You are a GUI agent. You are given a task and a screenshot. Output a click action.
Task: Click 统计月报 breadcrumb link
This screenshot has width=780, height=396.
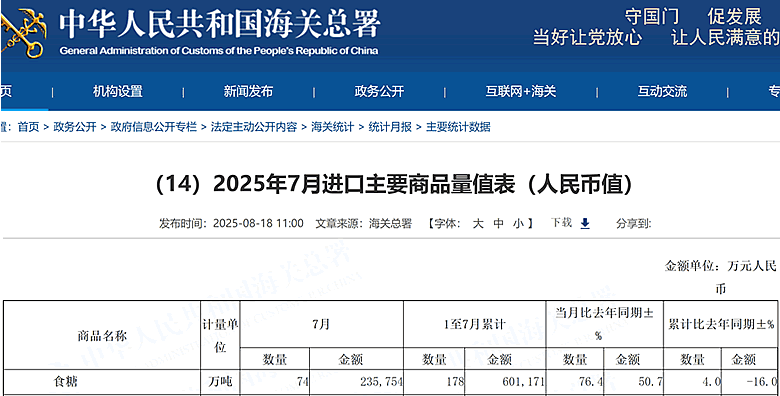390,127
